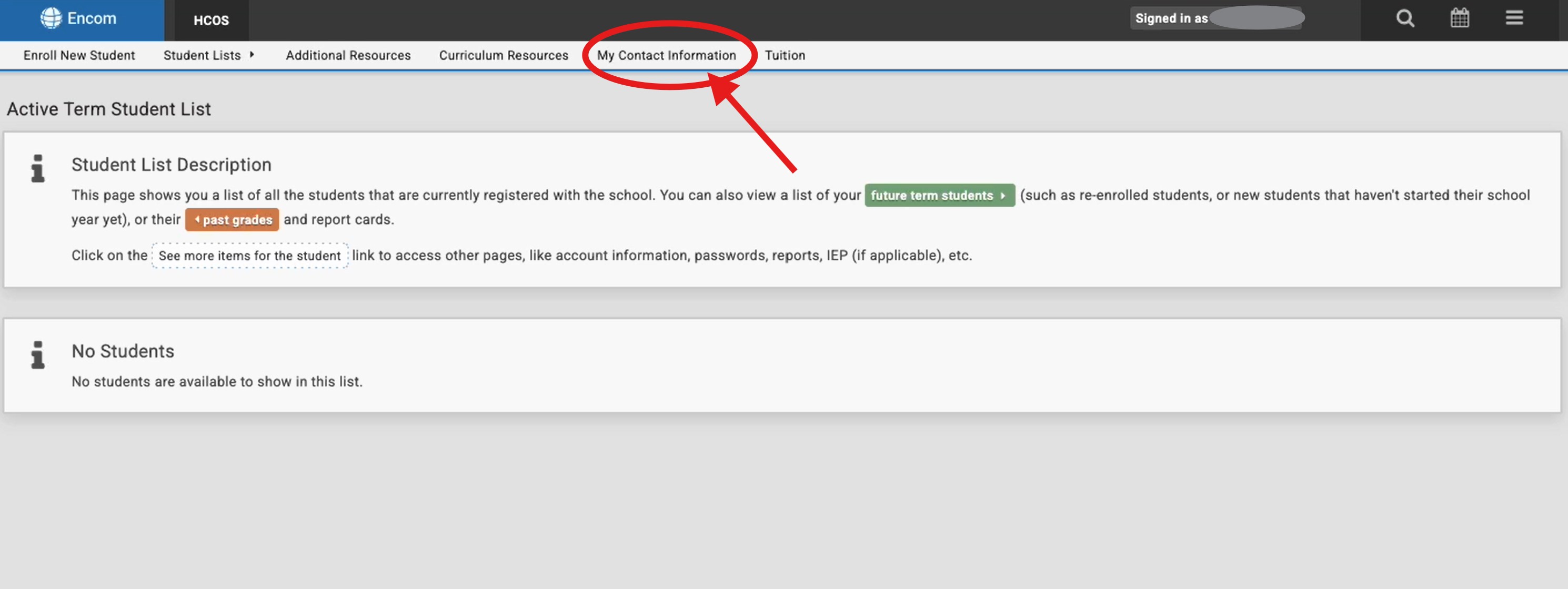
Task: Click the Signed in as label
Action: click(x=1171, y=18)
